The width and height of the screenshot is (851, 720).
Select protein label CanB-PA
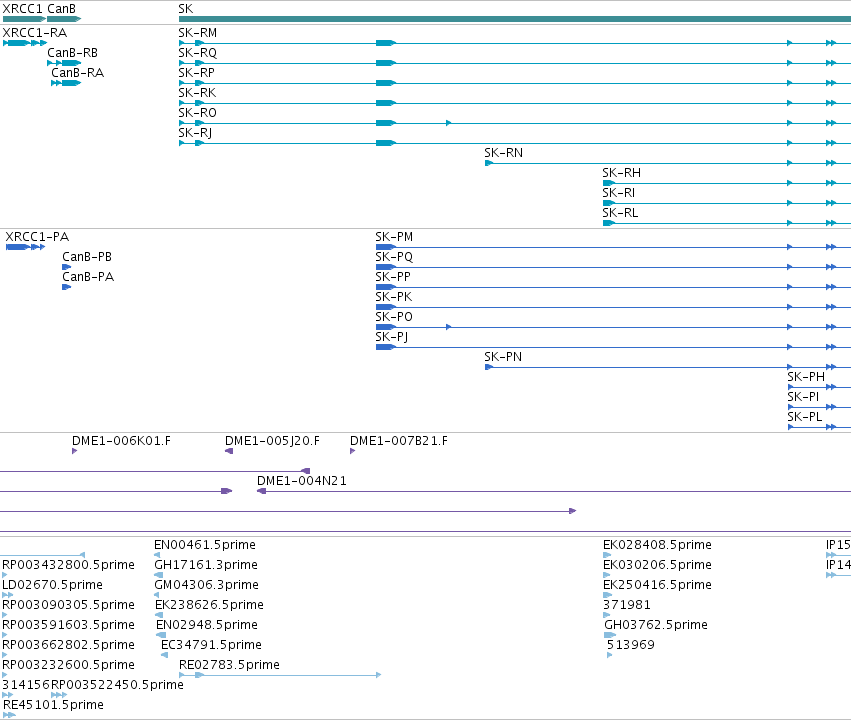click(x=88, y=277)
